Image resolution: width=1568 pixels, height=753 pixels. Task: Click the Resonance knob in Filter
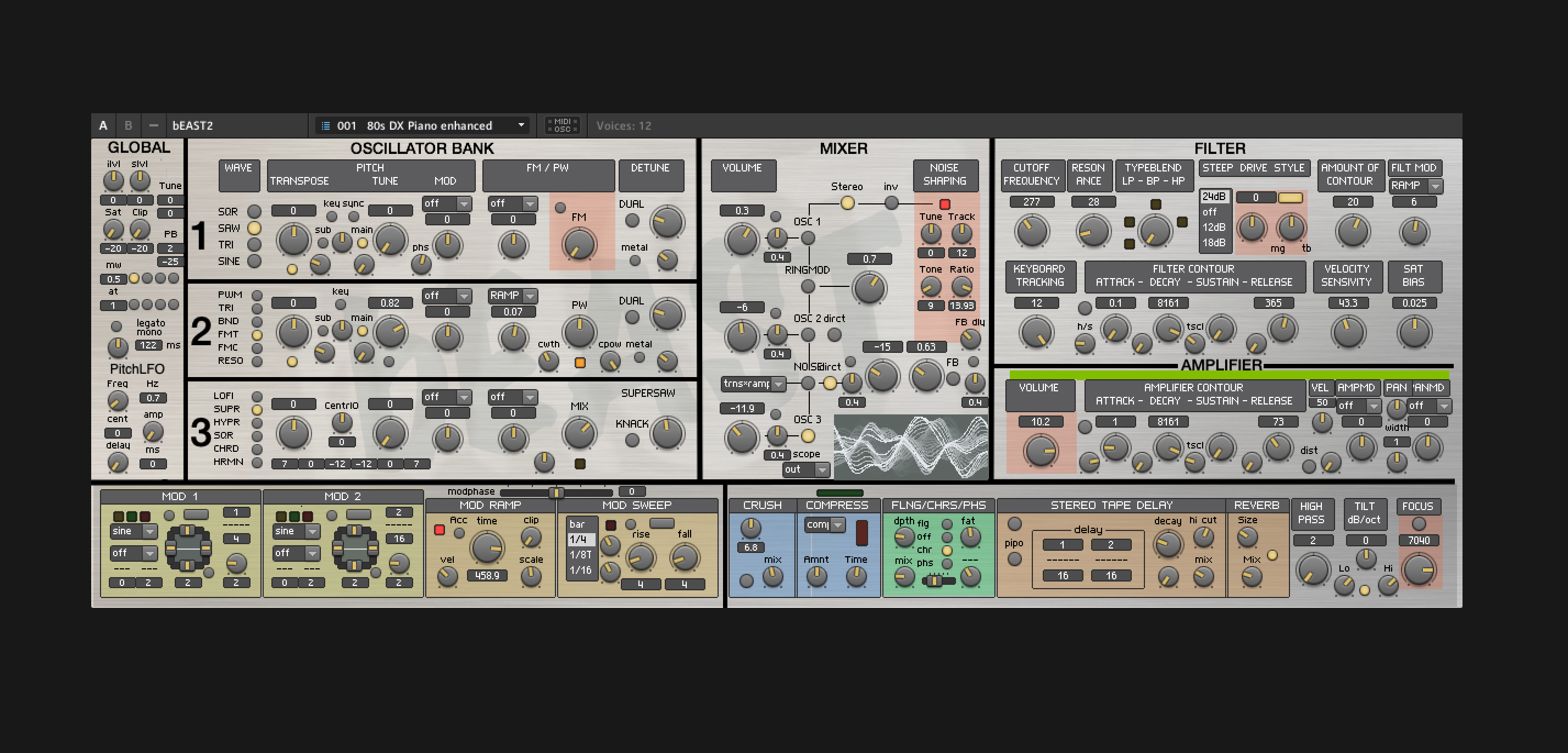(1093, 231)
